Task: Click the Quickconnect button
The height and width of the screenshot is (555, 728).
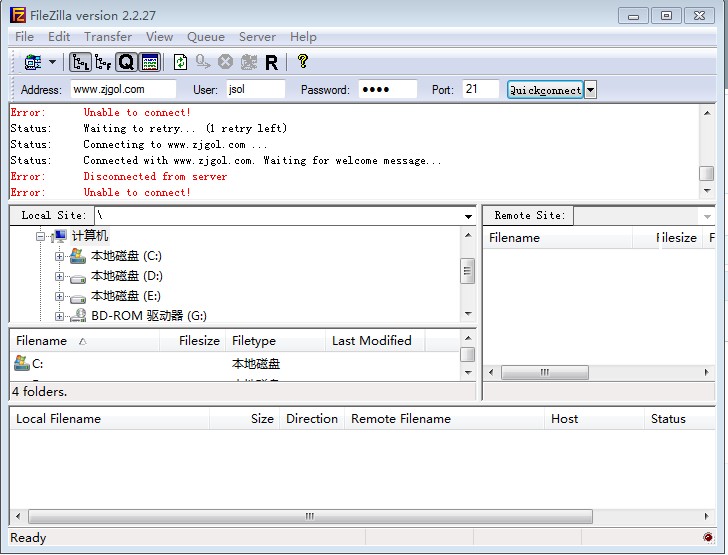Action: [x=545, y=90]
